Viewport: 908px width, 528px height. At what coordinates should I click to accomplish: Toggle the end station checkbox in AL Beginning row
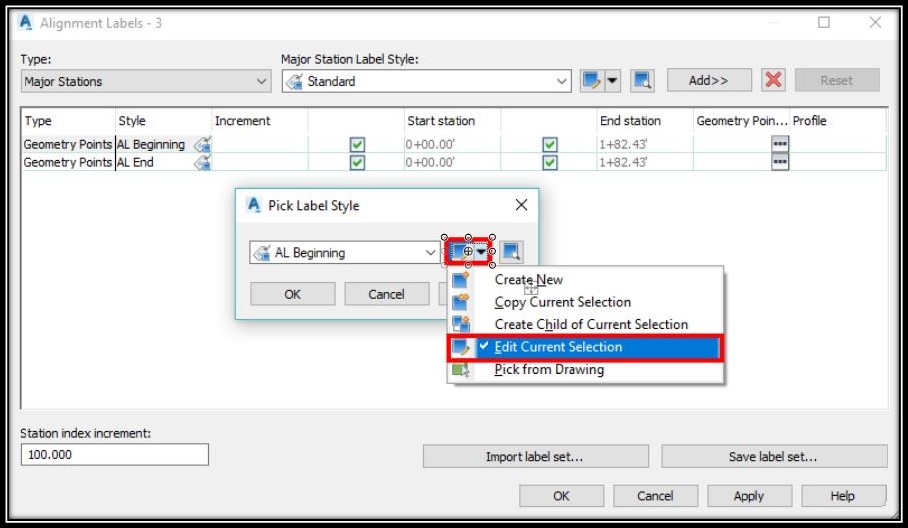click(x=550, y=145)
